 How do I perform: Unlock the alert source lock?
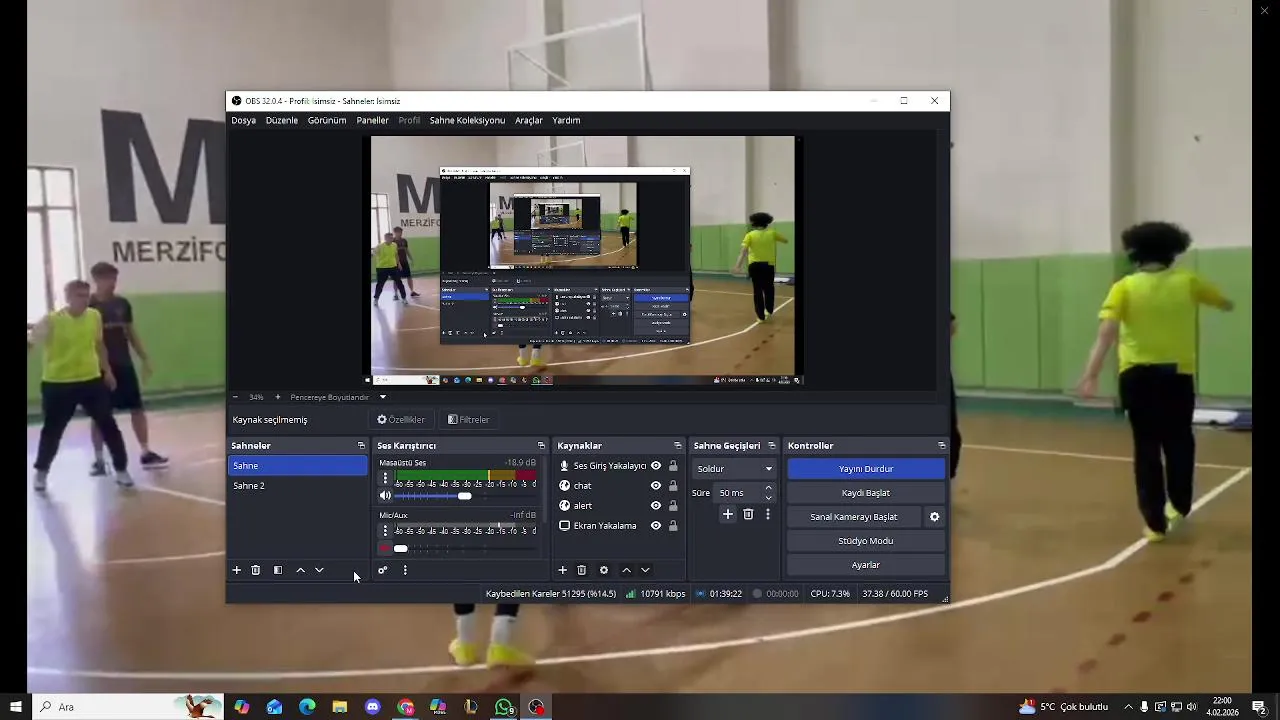tap(673, 506)
